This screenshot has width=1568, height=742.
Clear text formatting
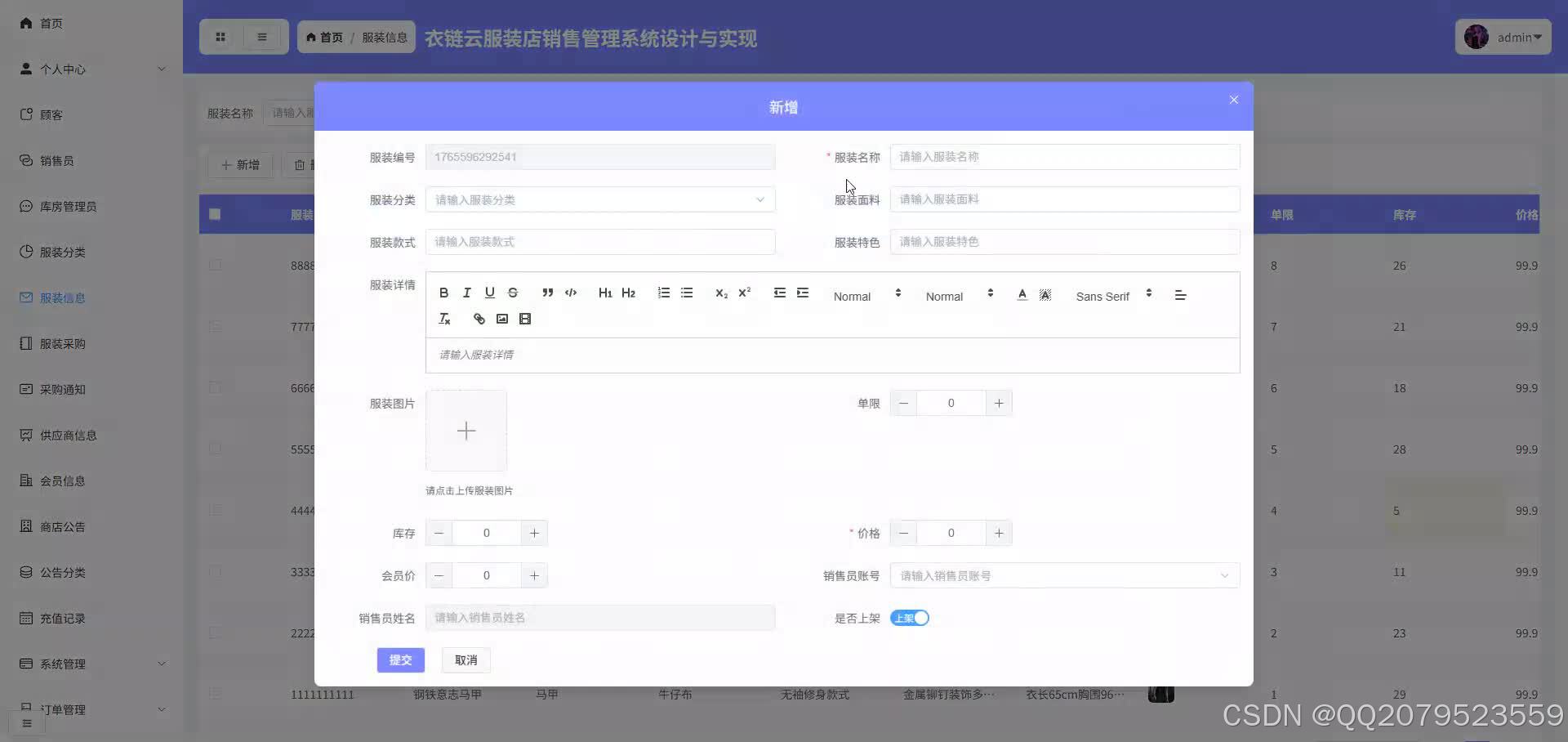click(443, 319)
